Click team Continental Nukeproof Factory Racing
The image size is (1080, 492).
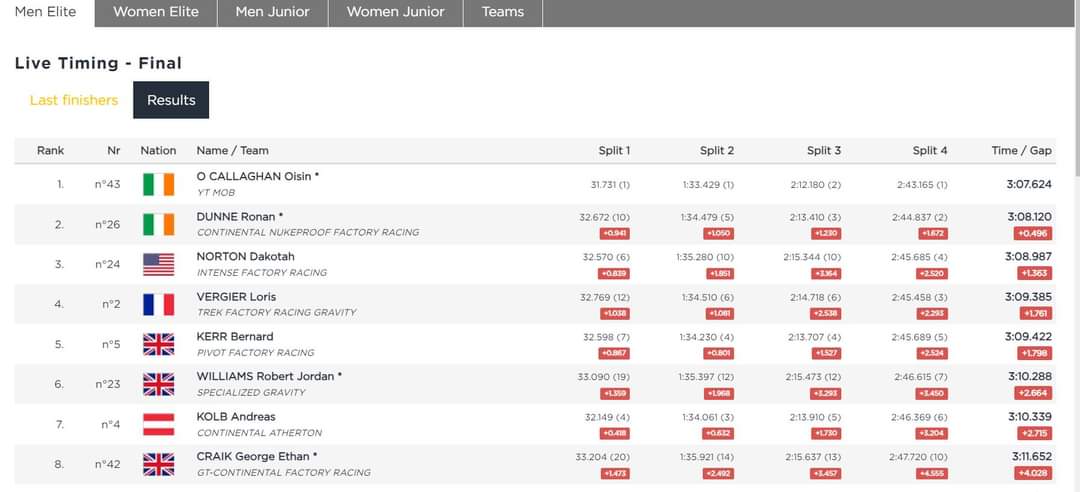308,233
